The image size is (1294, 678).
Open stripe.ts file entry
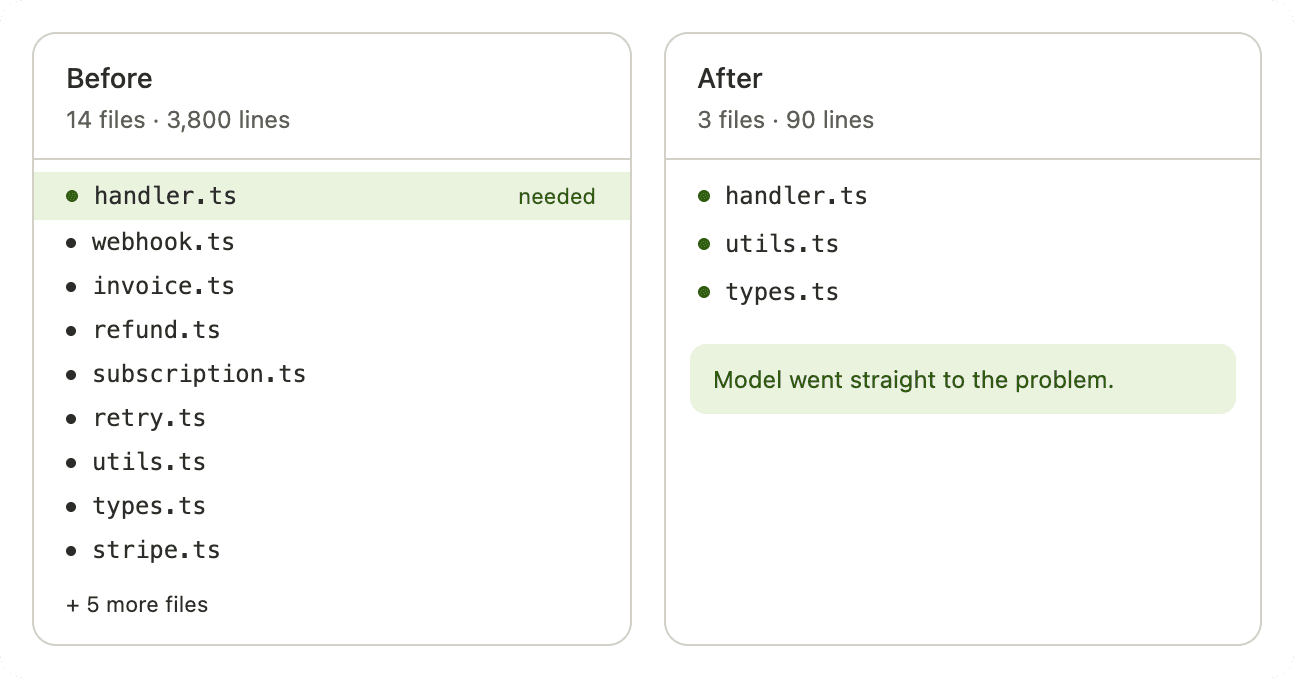pyautogui.click(x=156, y=550)
